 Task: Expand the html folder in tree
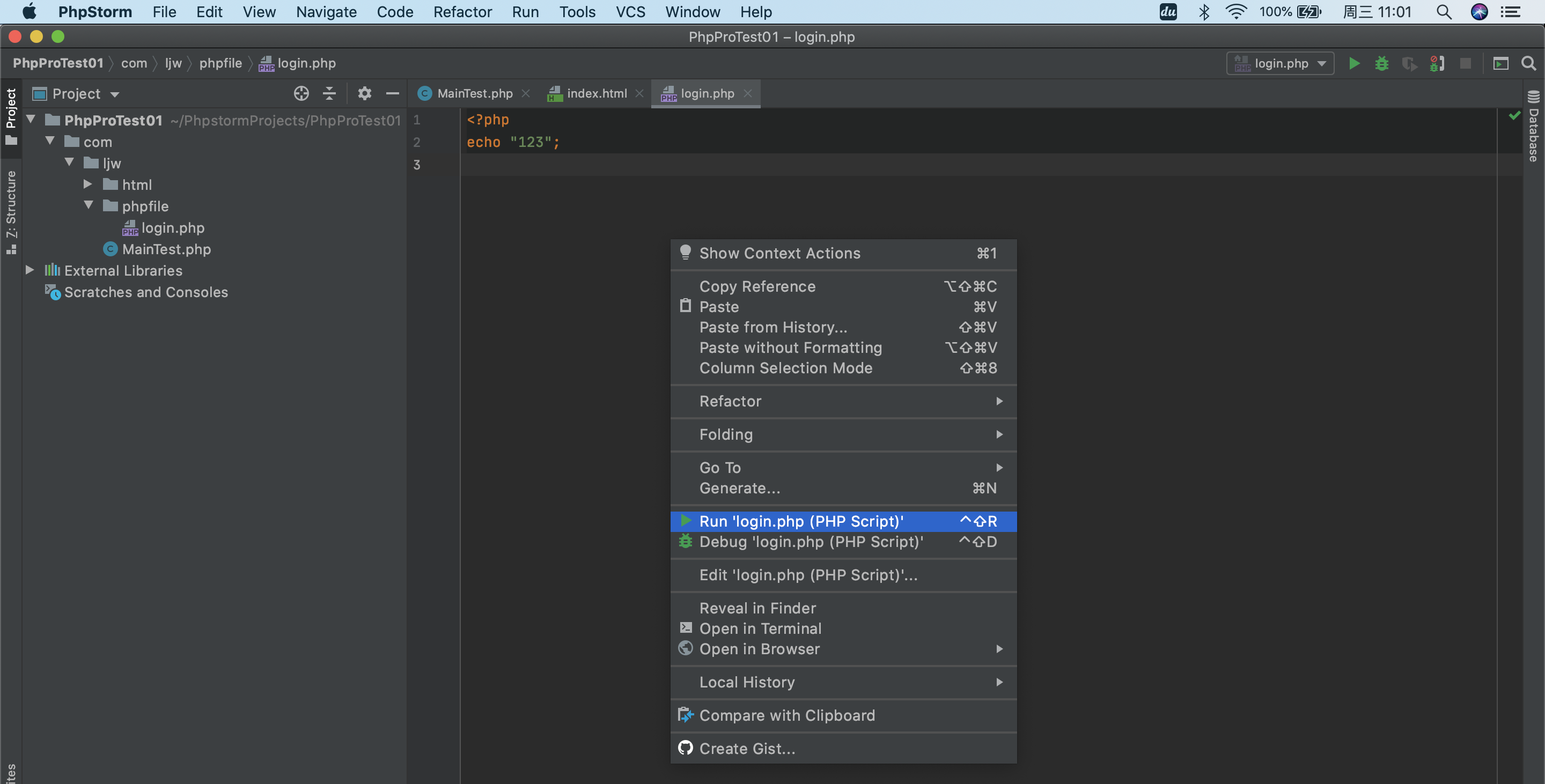pos(88,184)
